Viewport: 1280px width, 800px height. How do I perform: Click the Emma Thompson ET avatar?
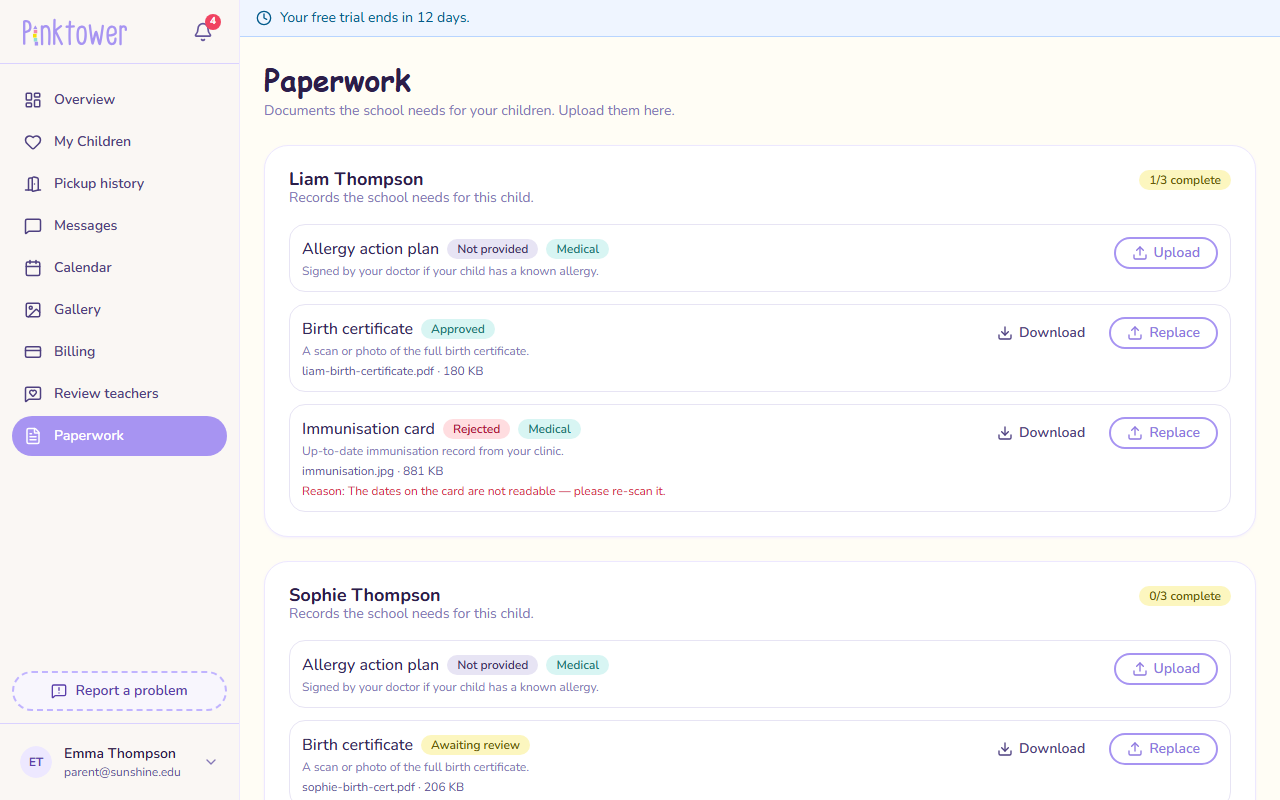(x=36, y=762)
